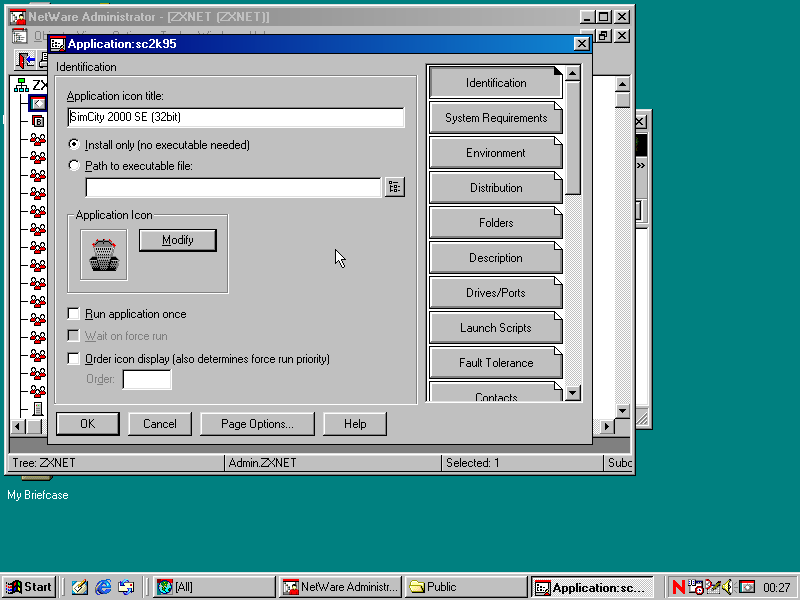800x600 pixels.
Task: Open the Environment page
Action: [495, 153]
